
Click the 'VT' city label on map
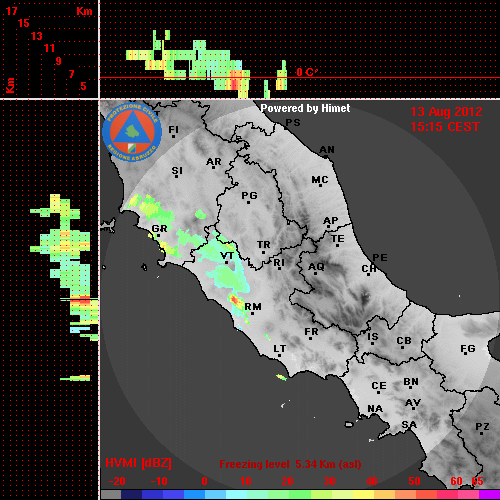tap(227, 256)
